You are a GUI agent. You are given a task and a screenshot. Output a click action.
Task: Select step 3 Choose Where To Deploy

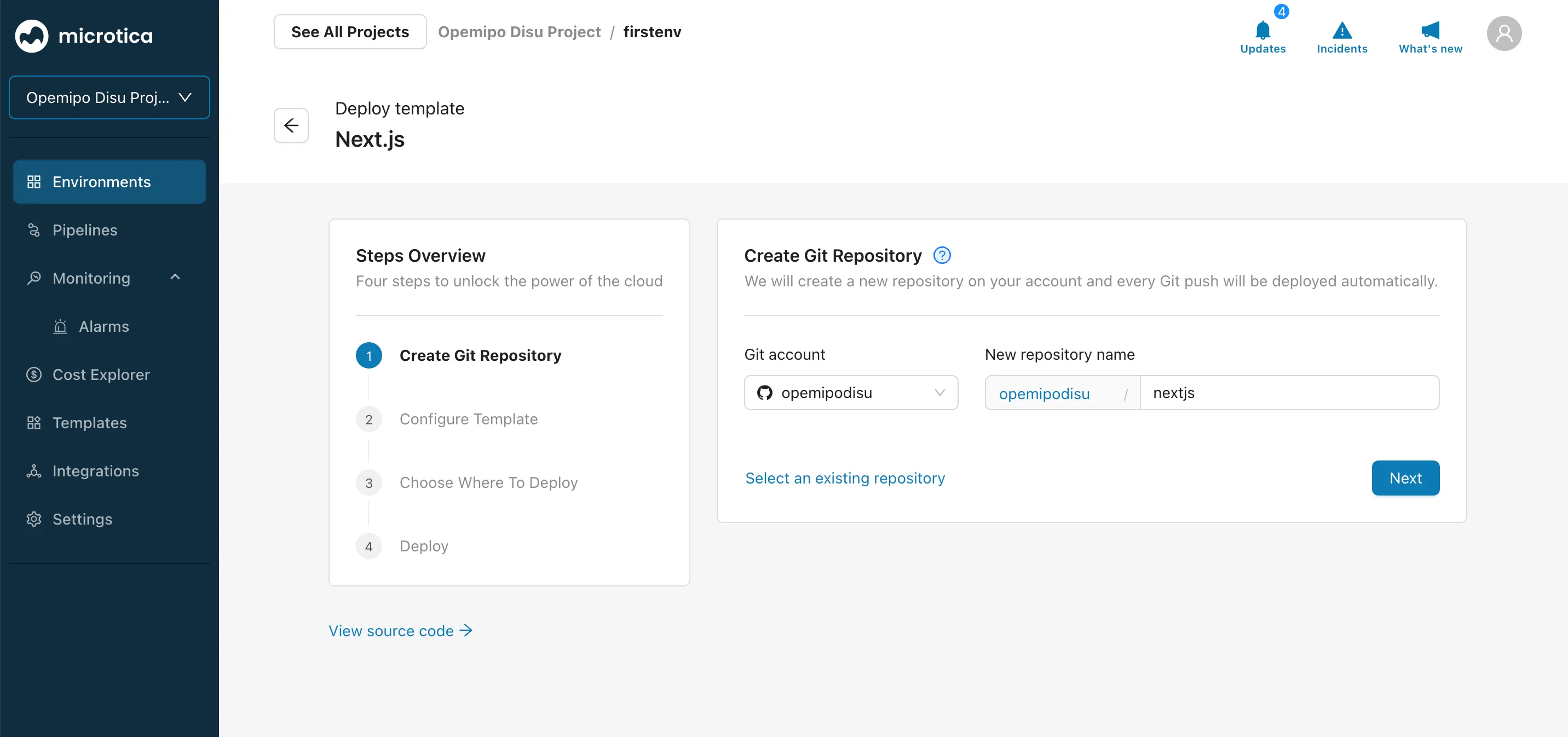[466, 482]
